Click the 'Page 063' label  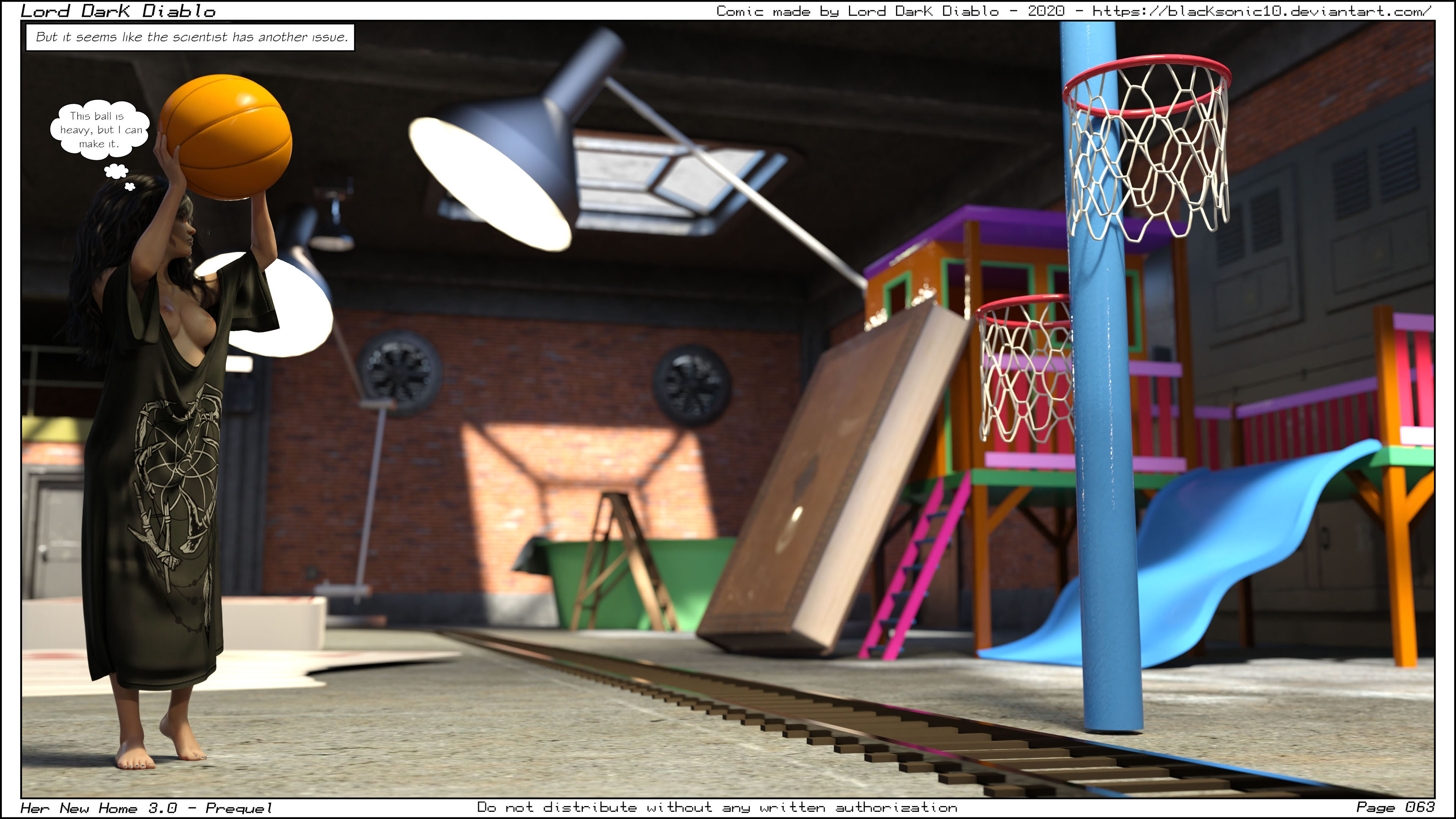[1395, 807]
